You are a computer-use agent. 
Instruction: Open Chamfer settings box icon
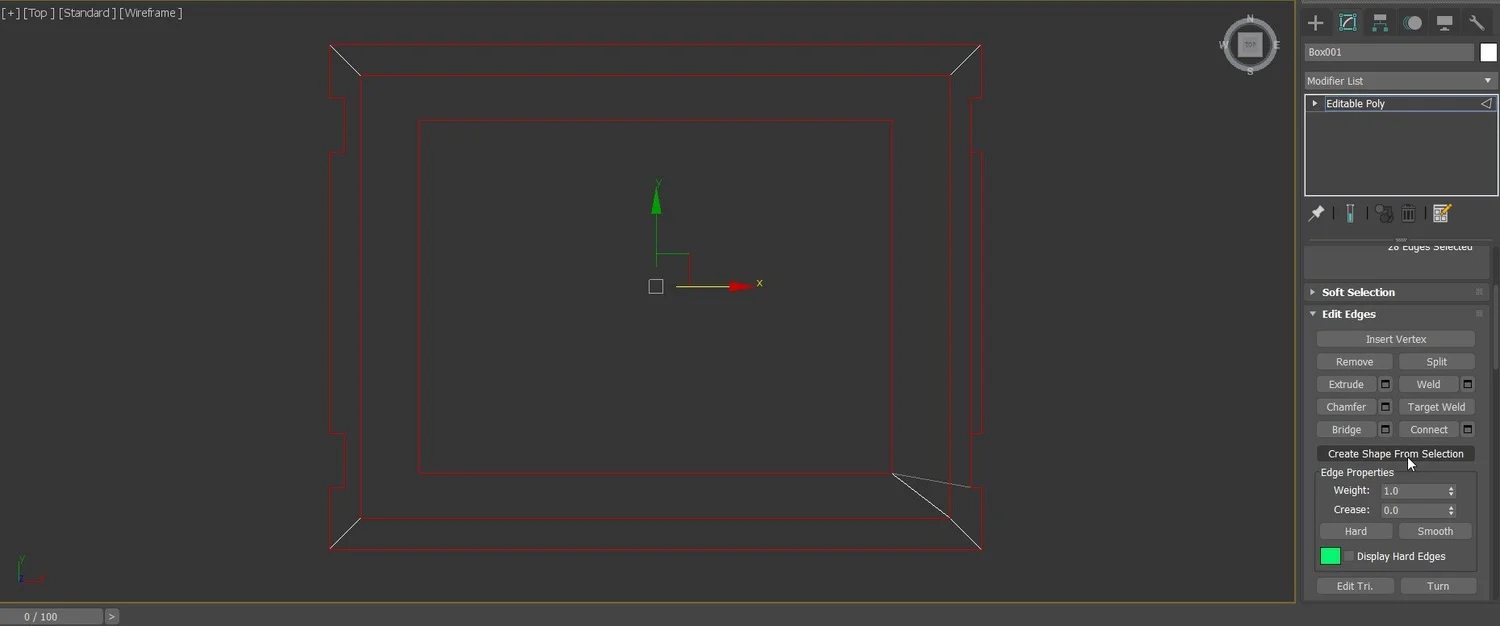(1385, 407)
